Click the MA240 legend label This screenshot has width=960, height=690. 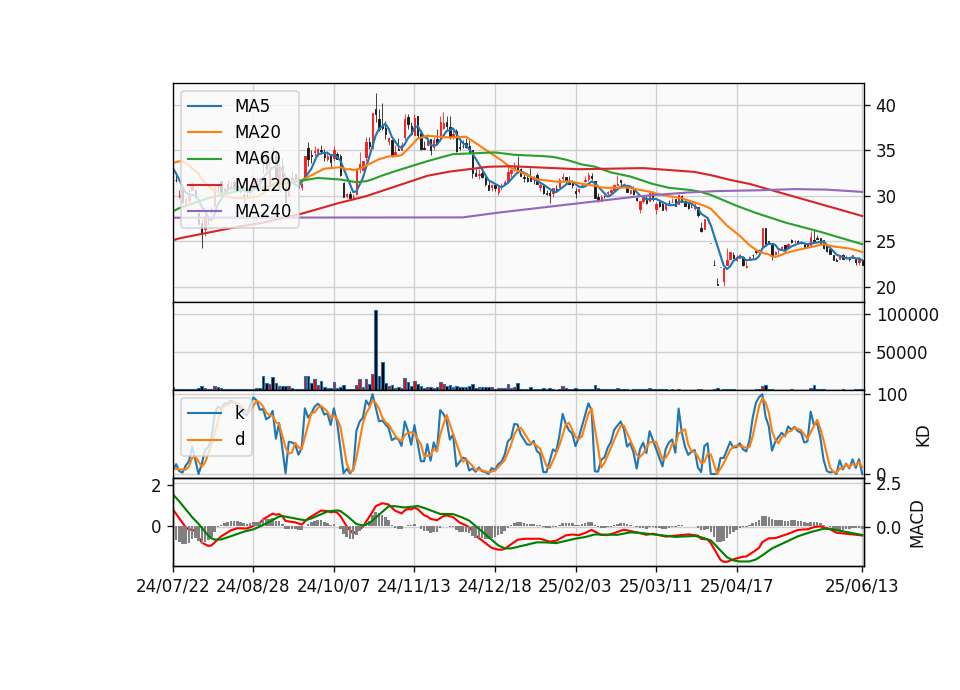click(x=263, y=211)
